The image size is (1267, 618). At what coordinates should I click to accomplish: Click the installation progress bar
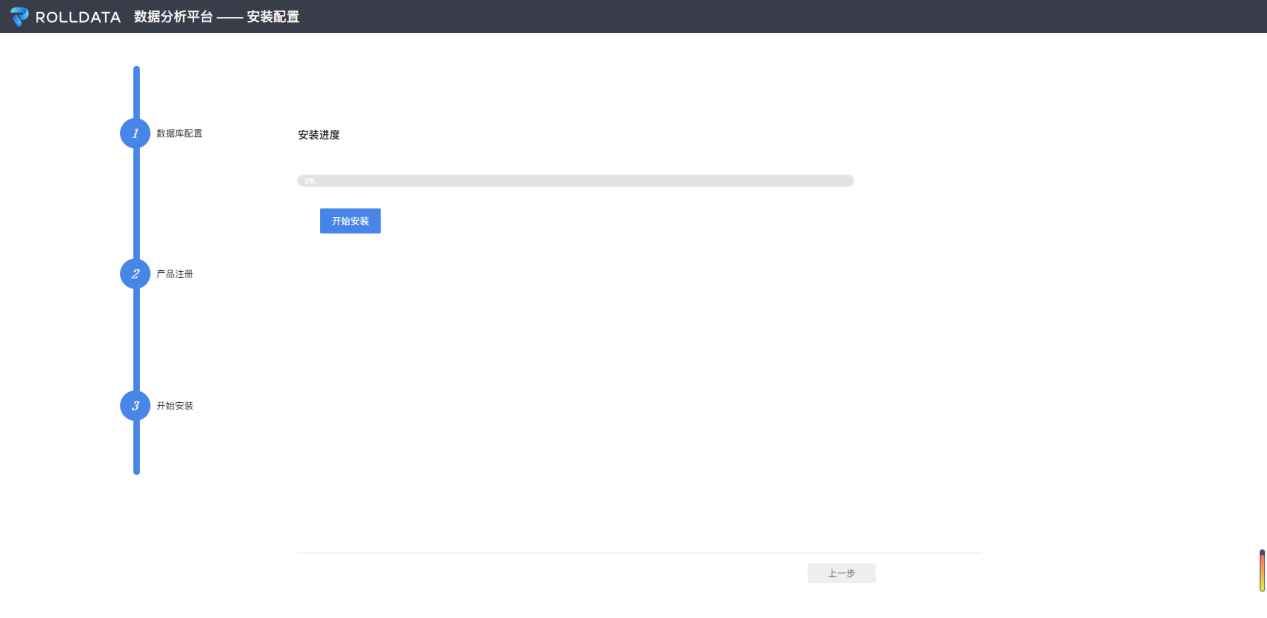tap(575, 181)
